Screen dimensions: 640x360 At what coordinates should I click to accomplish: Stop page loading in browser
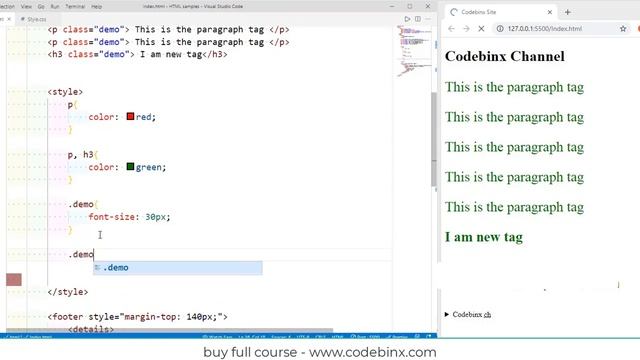coord(481,29)
